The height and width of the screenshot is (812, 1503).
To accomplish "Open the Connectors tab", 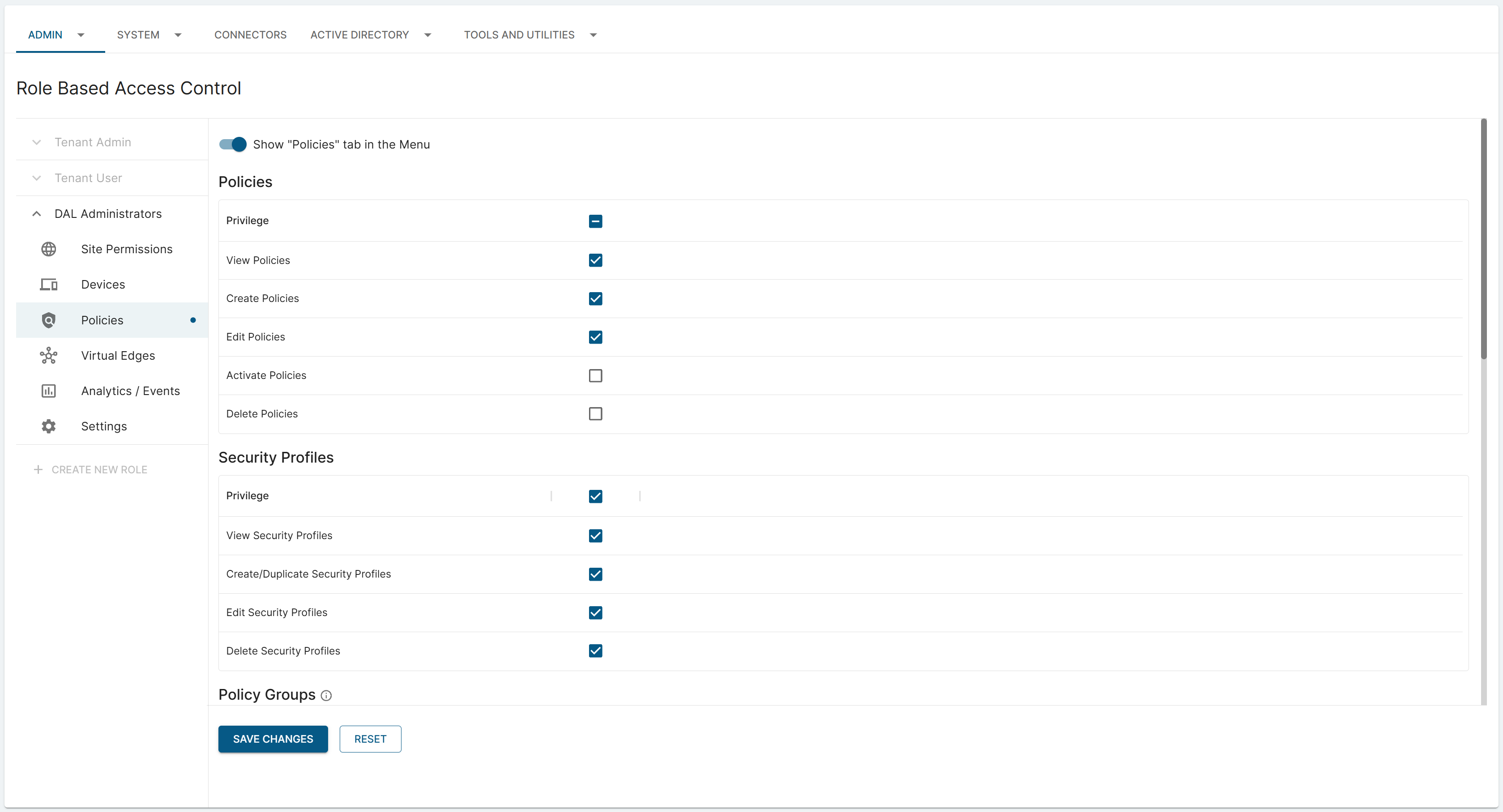I will [250, 35].
